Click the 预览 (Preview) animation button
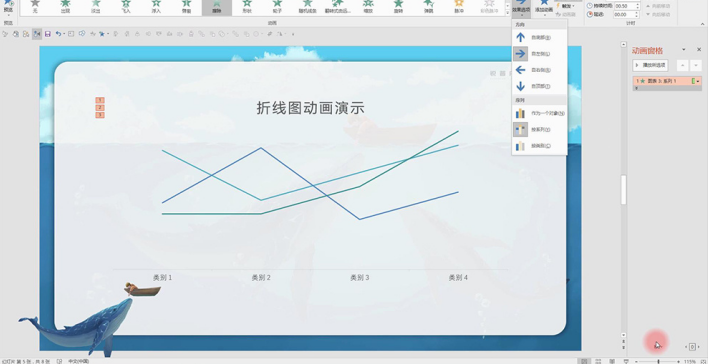Screen dimensions: 709x364 pyautogui.click(x=8, y=7)
